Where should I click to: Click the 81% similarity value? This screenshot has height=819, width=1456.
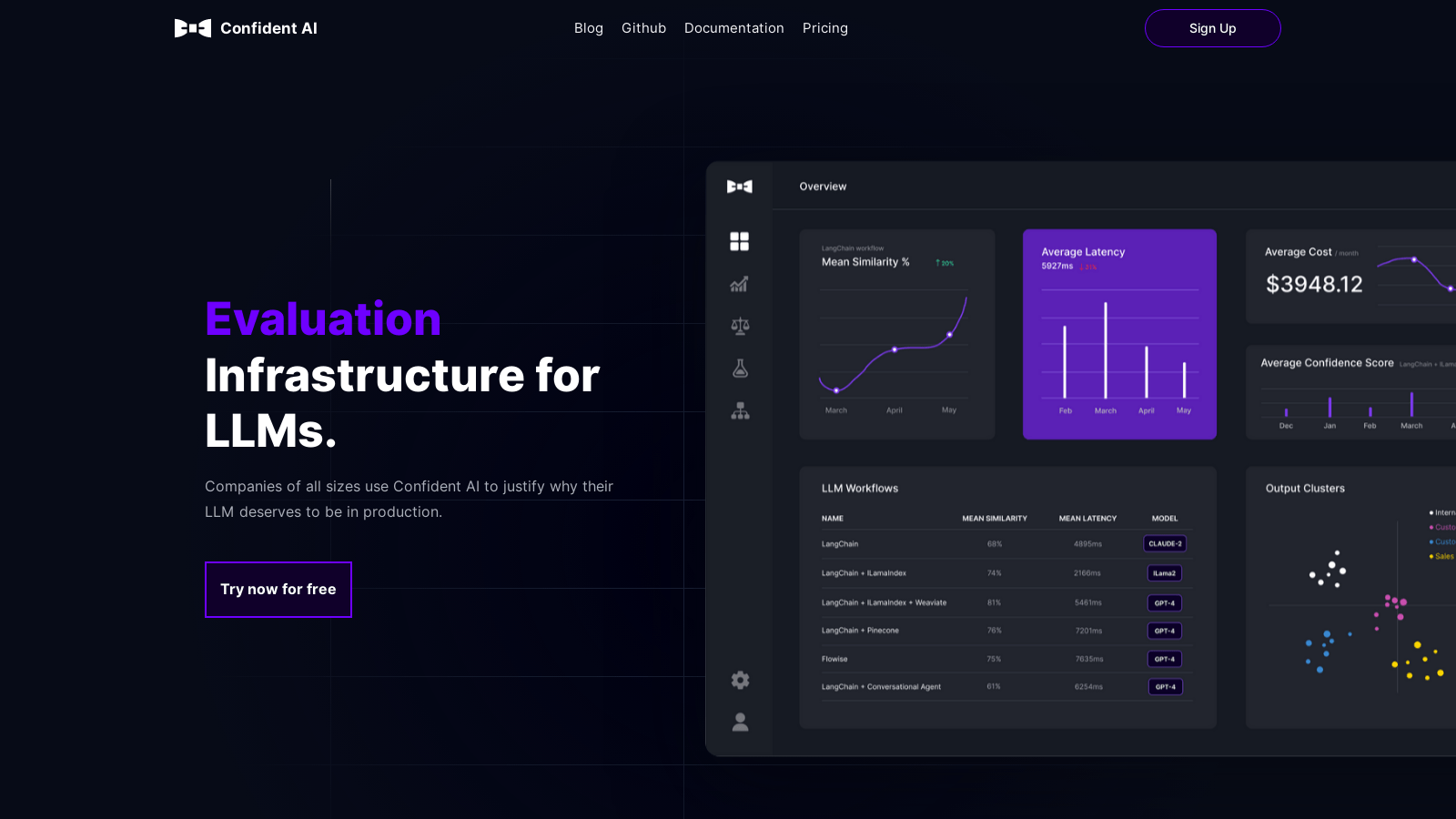pyautogui.click(x=994, y=602)
